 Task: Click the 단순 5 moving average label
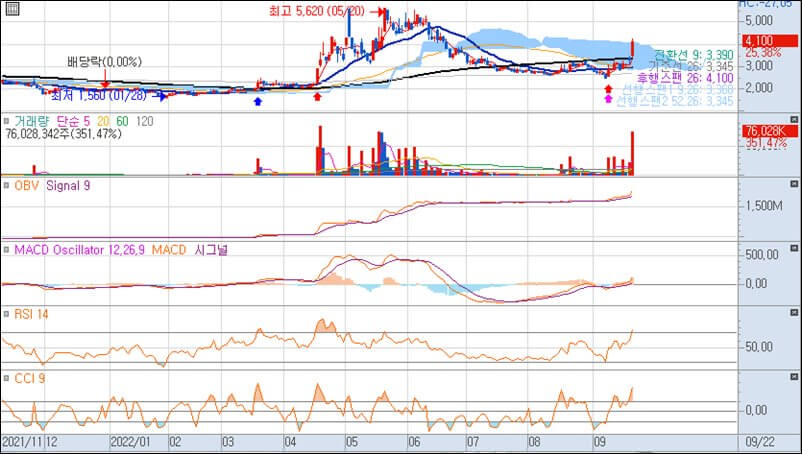(x=73, y=121)
